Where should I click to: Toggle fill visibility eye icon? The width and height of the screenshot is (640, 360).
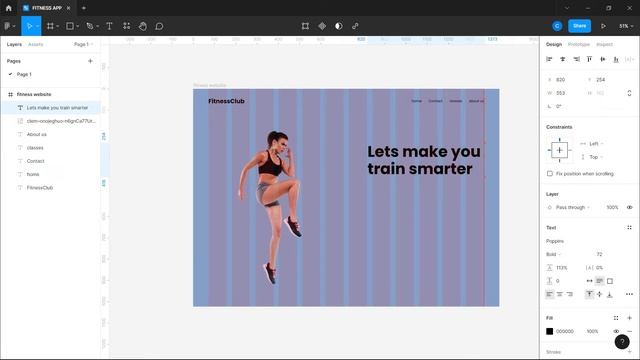[x=616, y=331]
